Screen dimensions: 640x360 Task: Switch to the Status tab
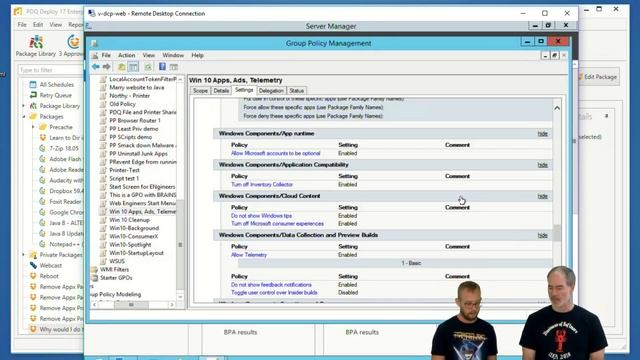(297, 91)
